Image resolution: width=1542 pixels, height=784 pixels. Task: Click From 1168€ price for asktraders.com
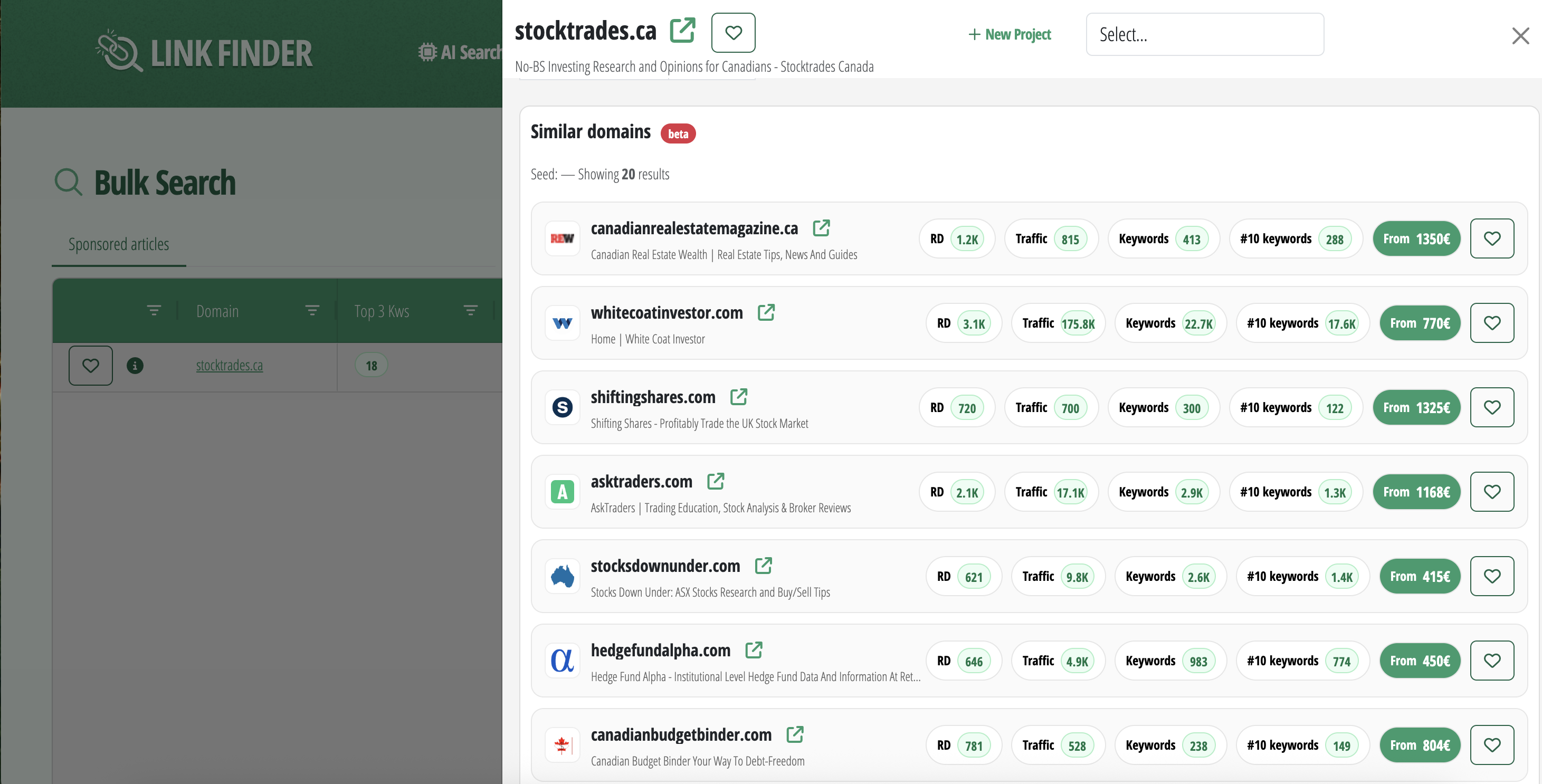1416,492
